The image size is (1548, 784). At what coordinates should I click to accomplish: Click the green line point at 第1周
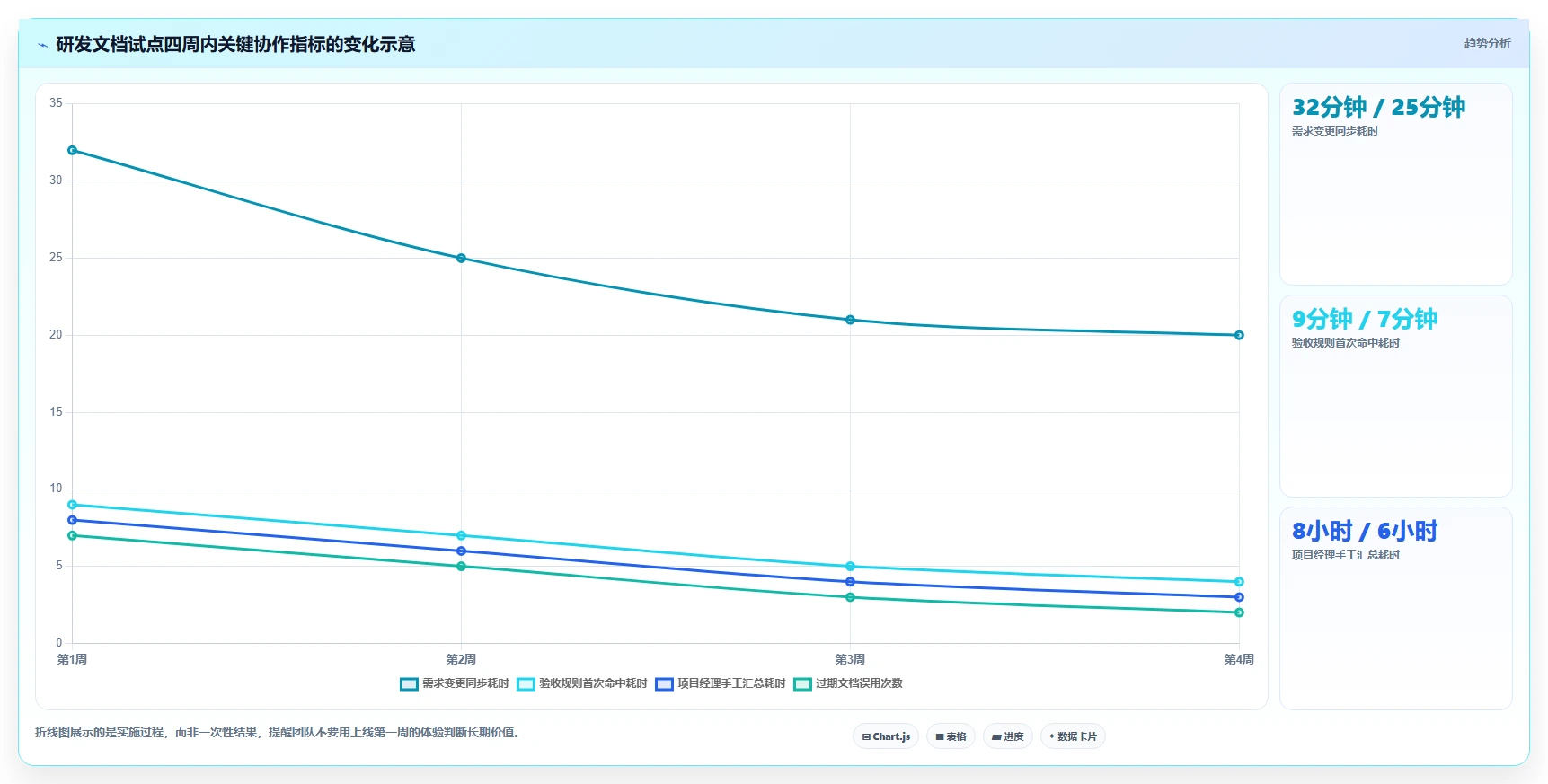coord(73,535)
